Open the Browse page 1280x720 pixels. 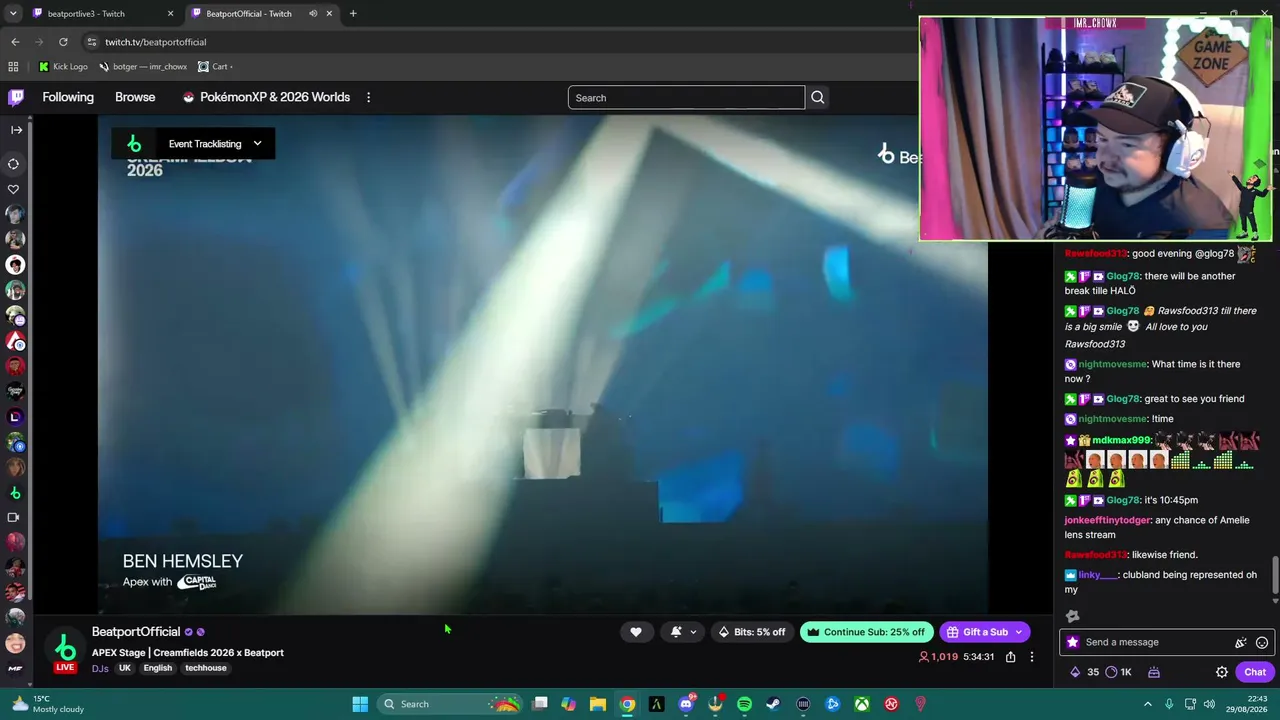click(x=135, y=97)
